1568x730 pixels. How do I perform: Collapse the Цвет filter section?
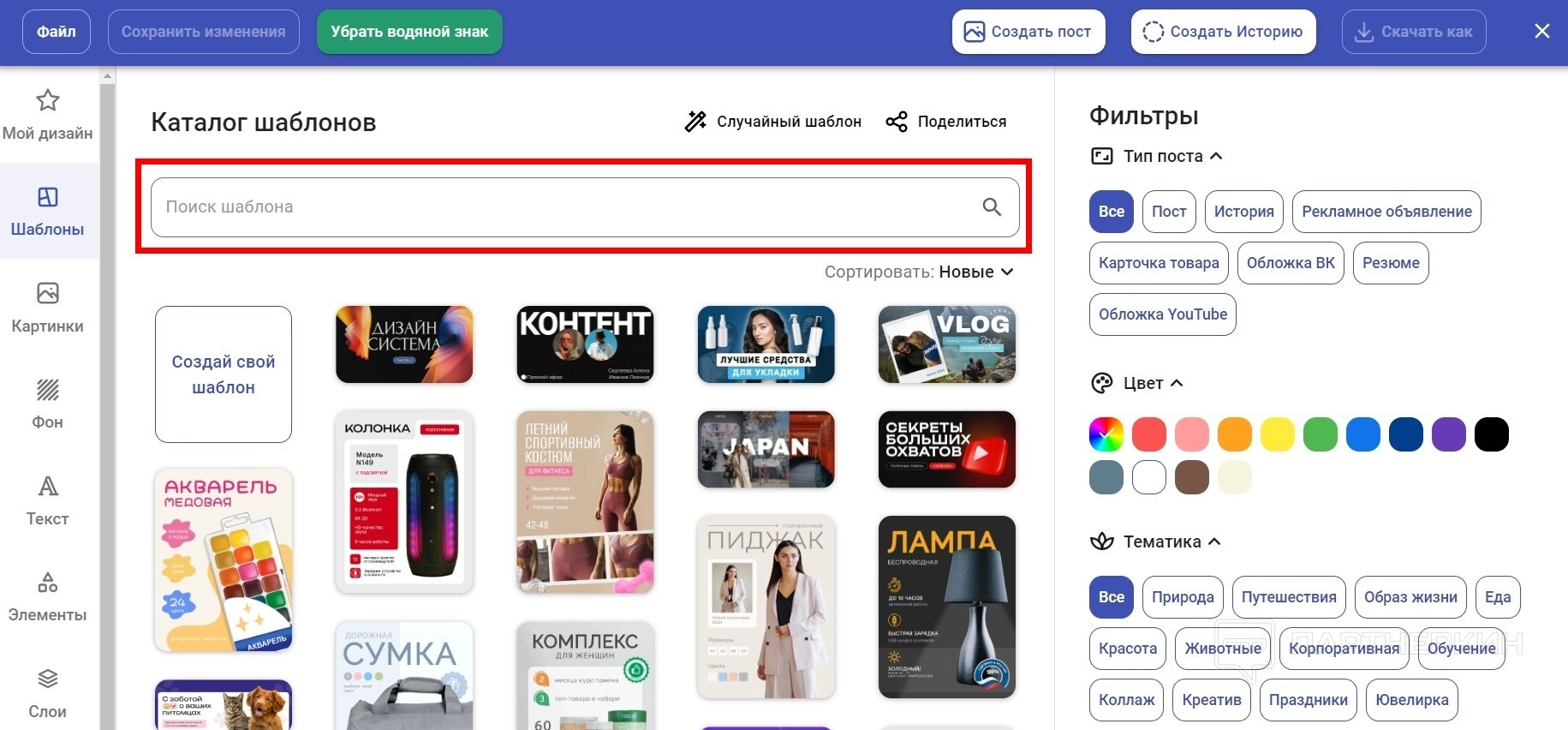tap(1177, 383)
